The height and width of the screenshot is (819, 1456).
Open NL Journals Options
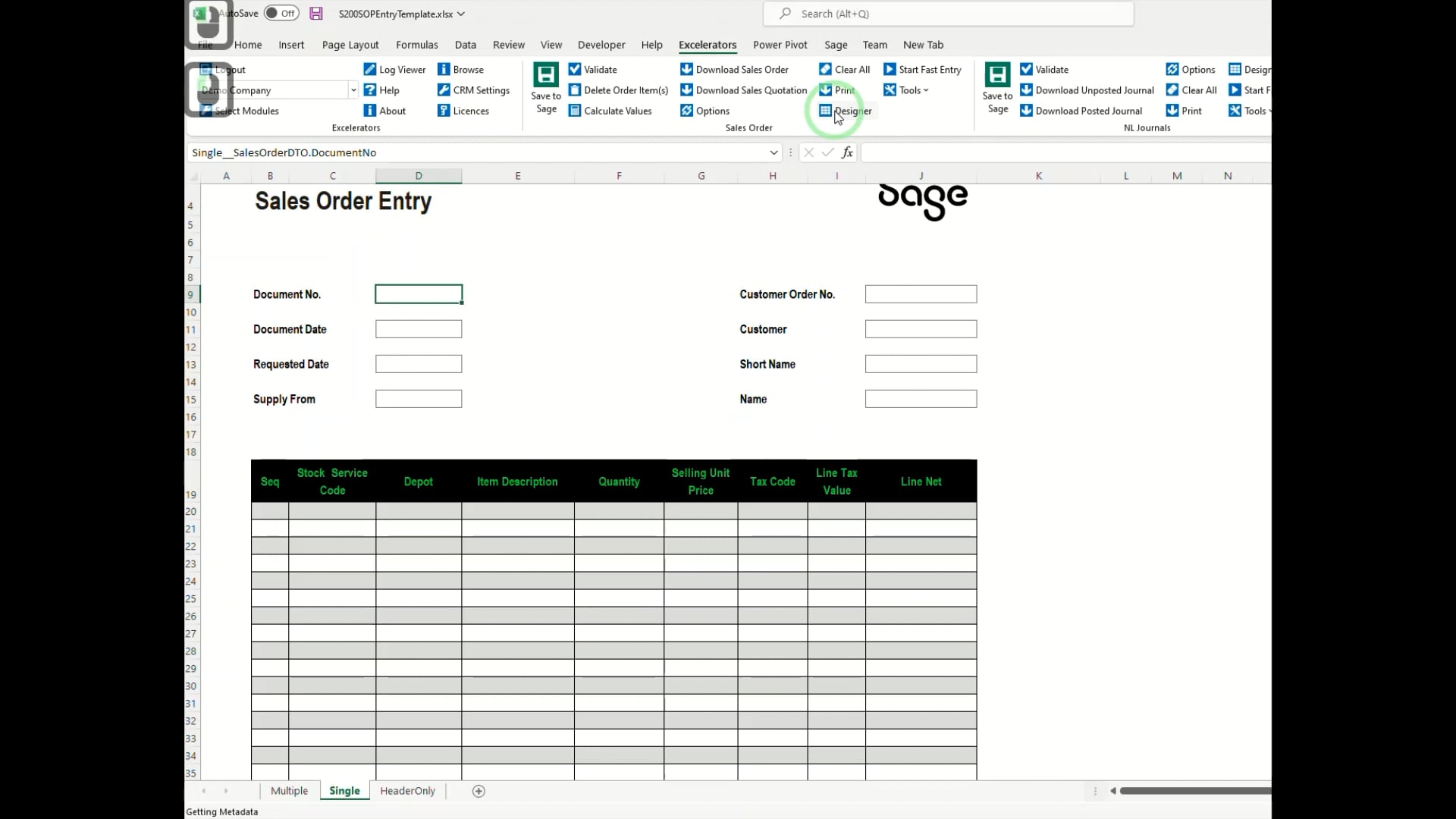(x=1191, y=69)
